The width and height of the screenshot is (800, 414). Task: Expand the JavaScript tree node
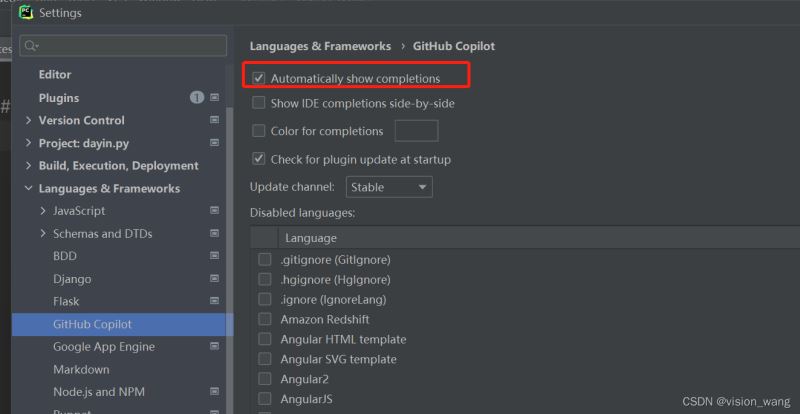click(x=43, y=211)
